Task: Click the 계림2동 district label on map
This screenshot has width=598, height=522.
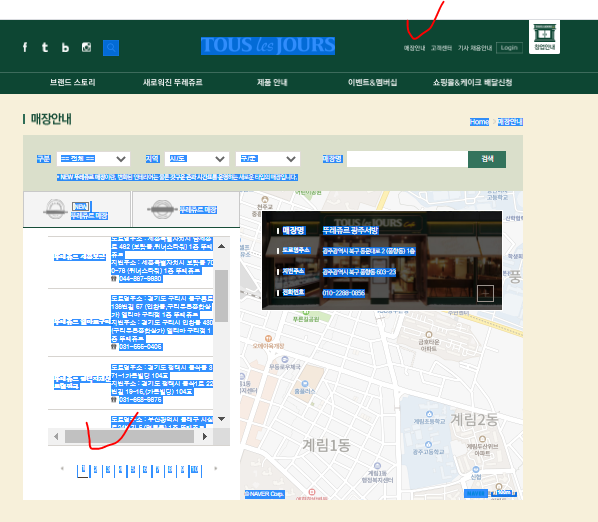Action: (474, 419)
